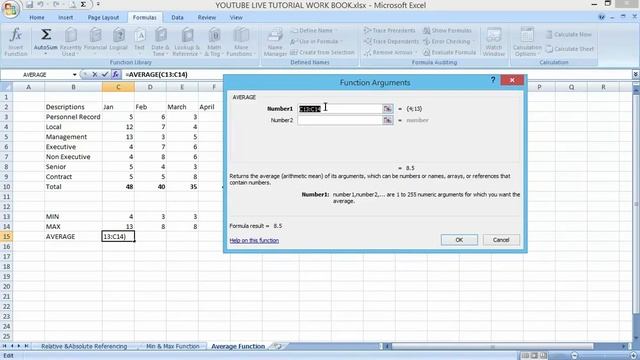Collapse dialog via the Number1 range selector
Image resolution: width=640 pixels, height=360 pixels.
point(387,109)
